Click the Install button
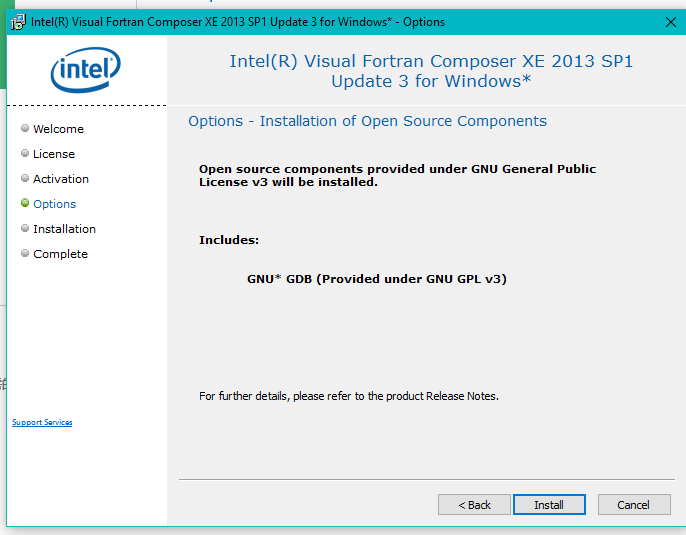686x535 pixels. click(549, 505)
